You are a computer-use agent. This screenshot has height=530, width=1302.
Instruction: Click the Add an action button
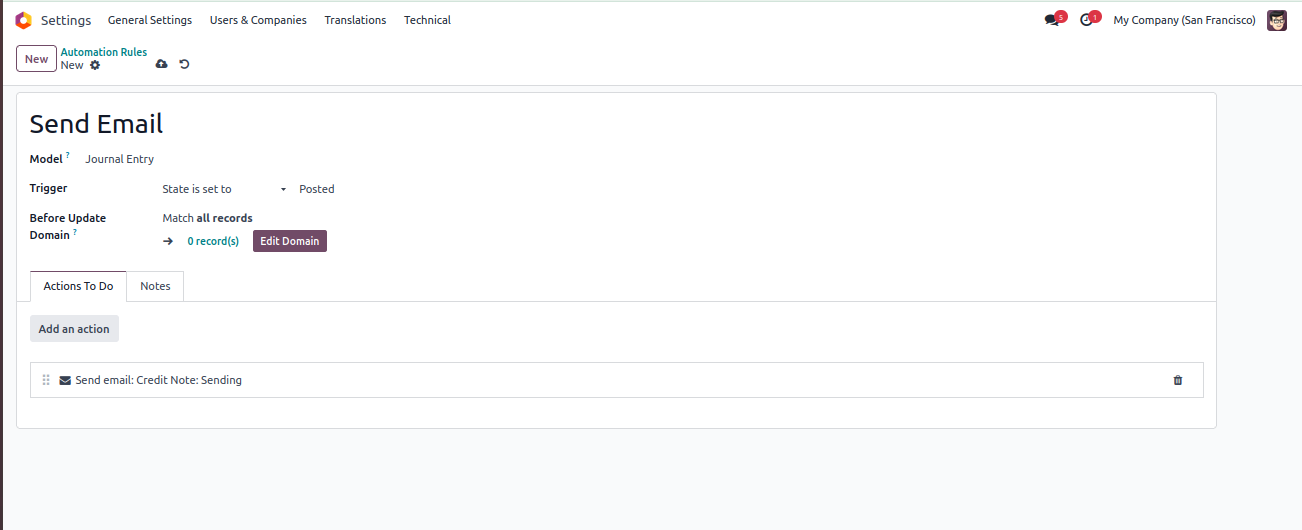(x=74, y=329)
